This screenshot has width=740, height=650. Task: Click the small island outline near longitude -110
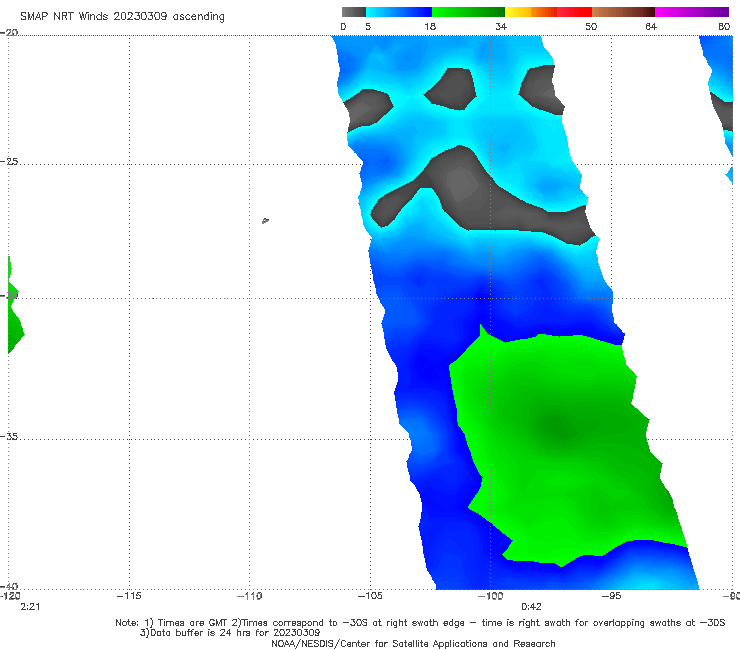(x=265, y=220)
